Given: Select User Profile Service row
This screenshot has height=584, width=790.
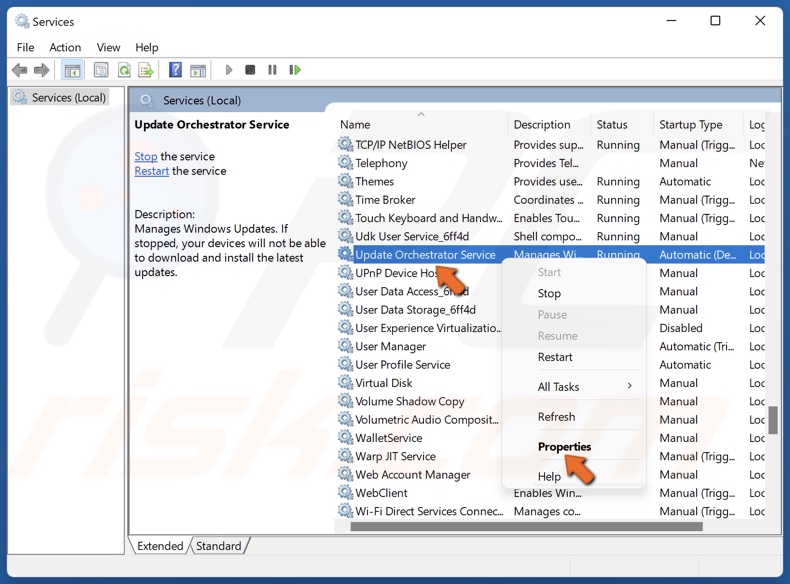Looking at the screenshot, I should (x=551, y=364).
